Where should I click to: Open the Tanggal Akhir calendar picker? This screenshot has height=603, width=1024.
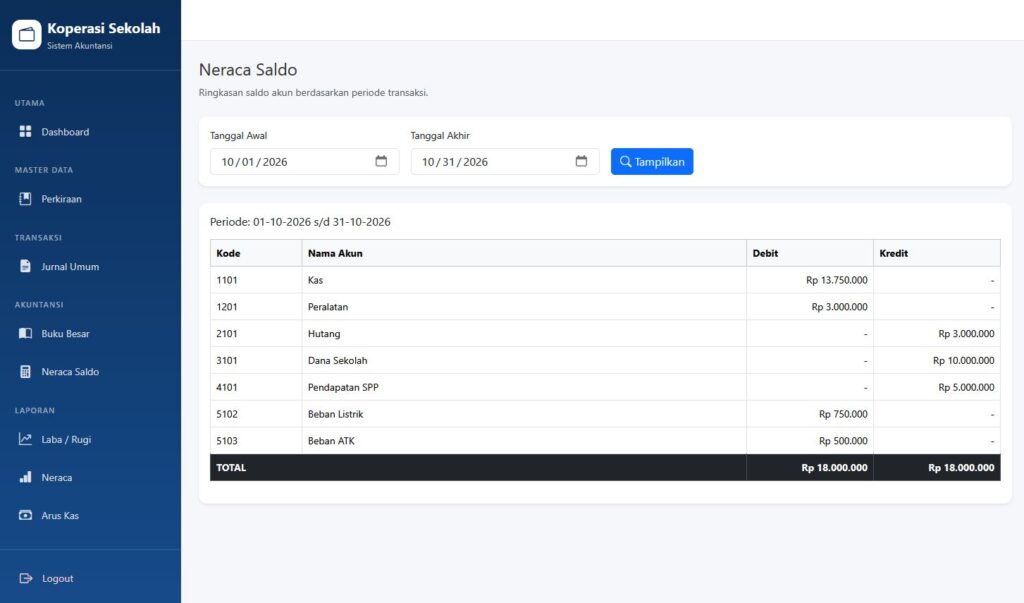tap(581, 161)
